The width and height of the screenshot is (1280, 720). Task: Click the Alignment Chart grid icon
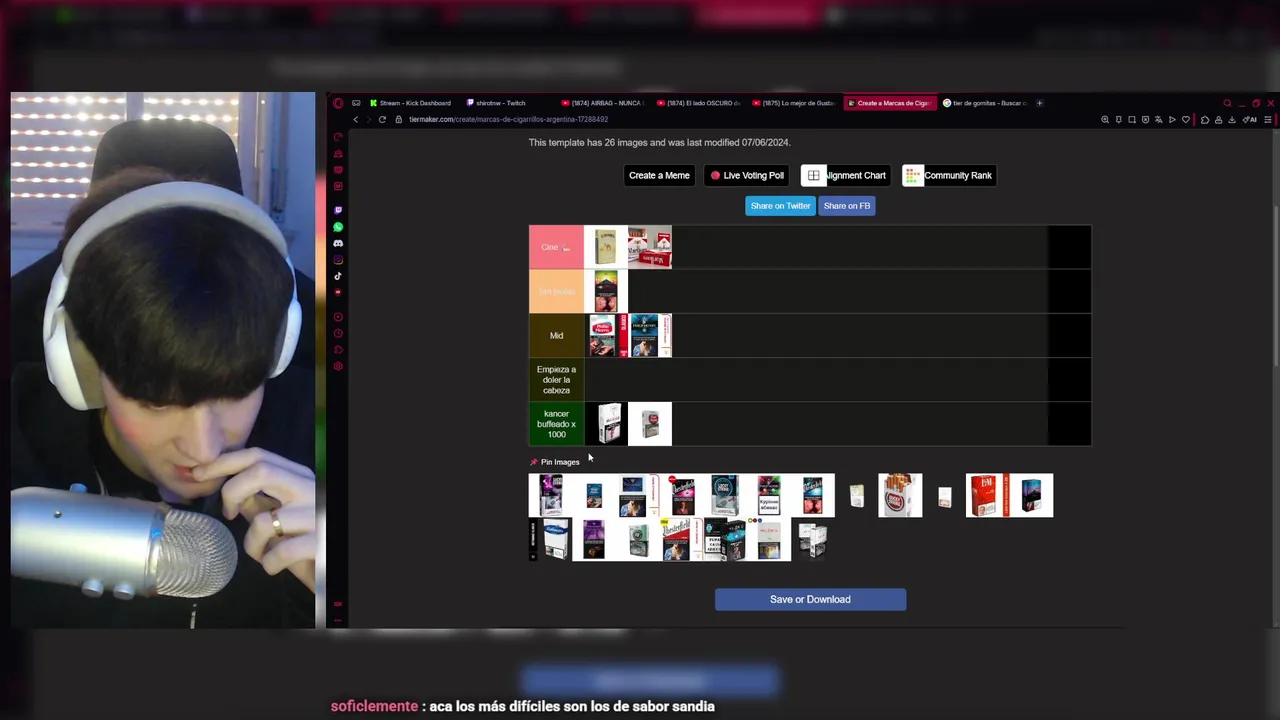pyautogui.click(x=814, y=176)
